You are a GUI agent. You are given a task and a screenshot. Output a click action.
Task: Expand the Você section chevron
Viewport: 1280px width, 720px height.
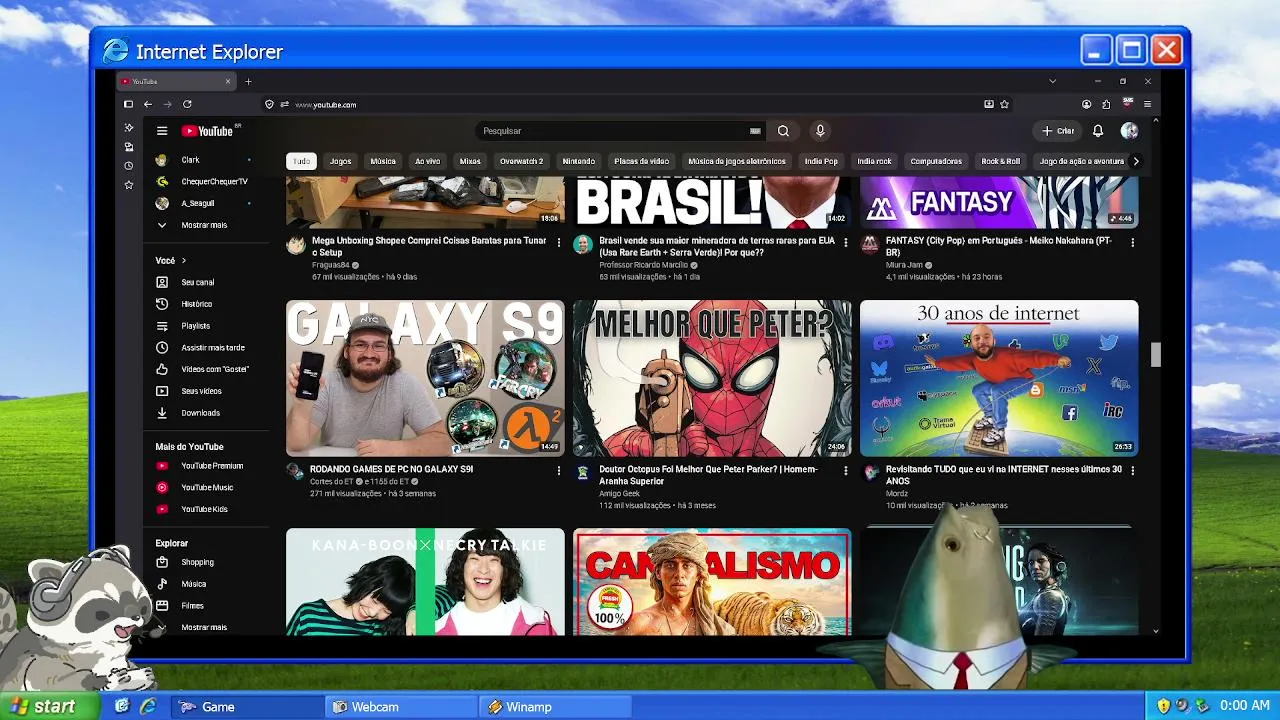coord(184,261)
